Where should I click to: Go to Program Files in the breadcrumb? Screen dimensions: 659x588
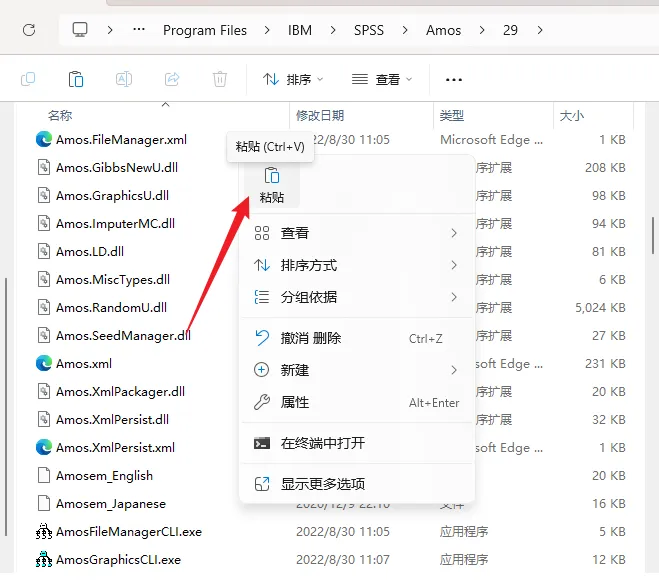pyautogui.click(x=205, y=30)
